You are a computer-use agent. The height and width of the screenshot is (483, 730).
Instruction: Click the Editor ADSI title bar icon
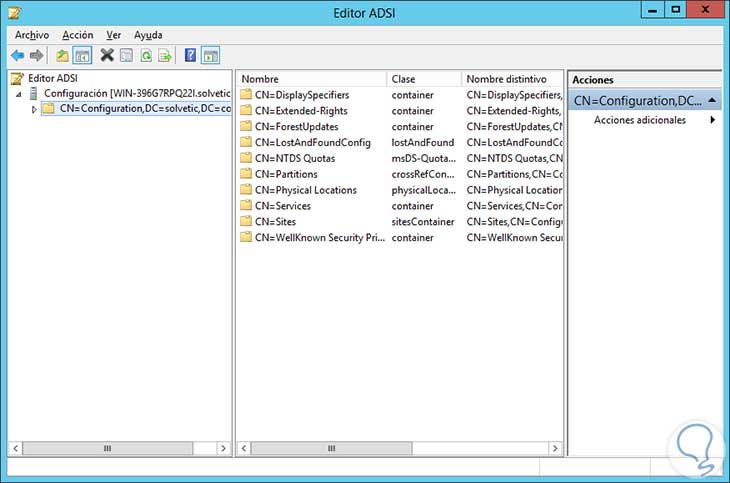pos(14,13)
